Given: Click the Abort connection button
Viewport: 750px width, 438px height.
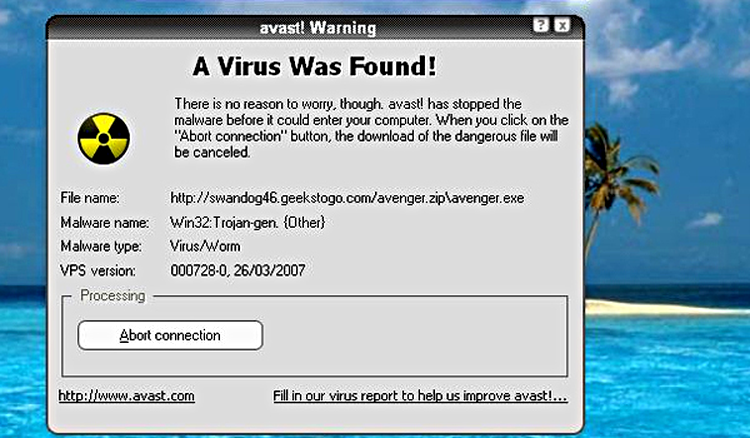Looking at the screenshot, I should (170, 335).
